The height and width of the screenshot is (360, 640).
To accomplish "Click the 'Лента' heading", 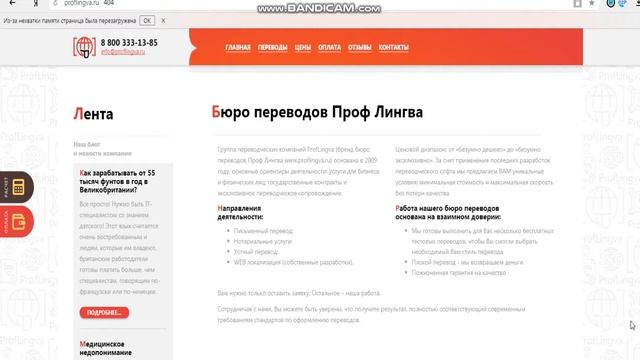I will [93, 114].
